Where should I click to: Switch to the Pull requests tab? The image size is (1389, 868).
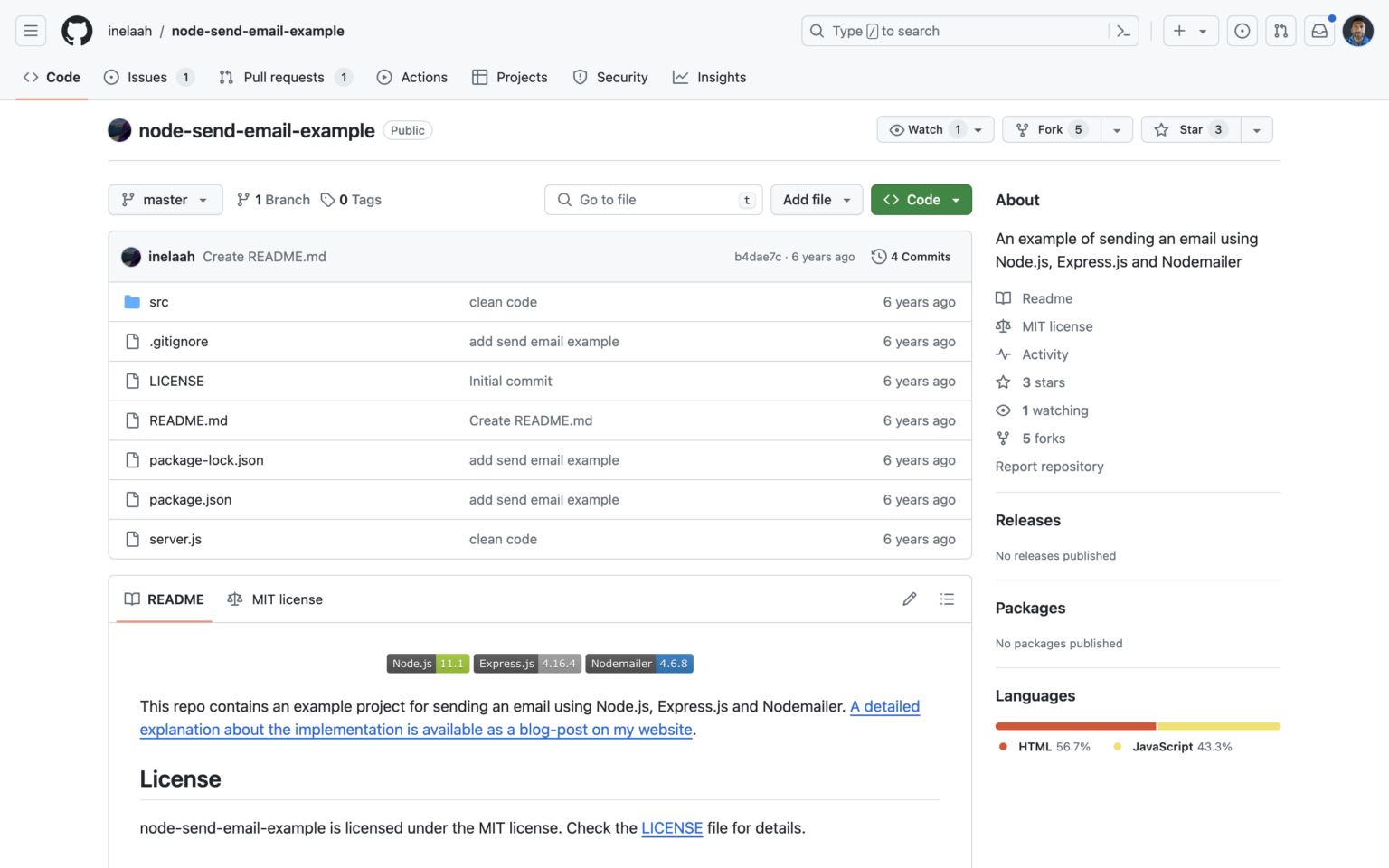point(285,77)
